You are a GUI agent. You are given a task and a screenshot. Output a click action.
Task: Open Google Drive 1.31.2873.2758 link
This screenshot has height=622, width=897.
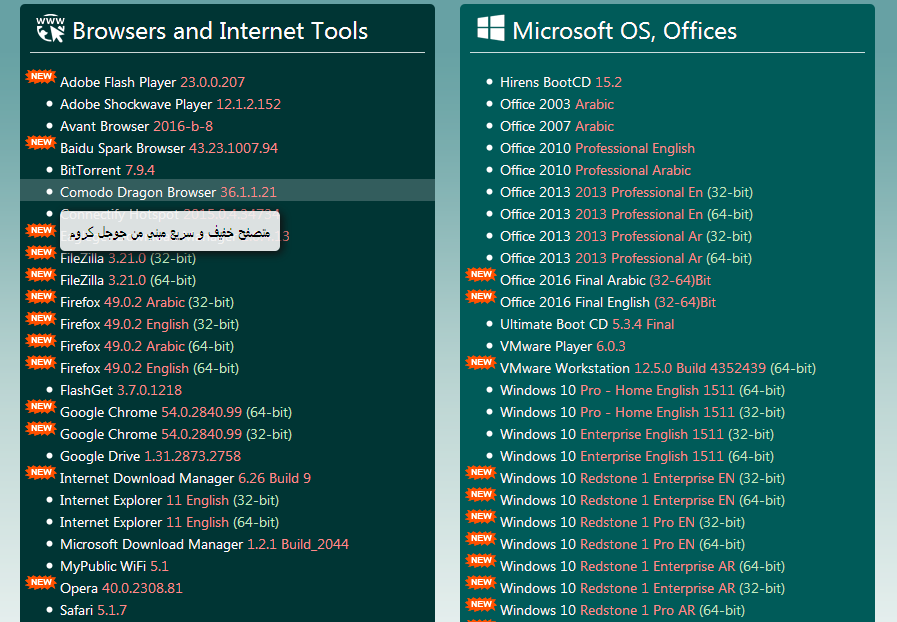tap(150, 456)
